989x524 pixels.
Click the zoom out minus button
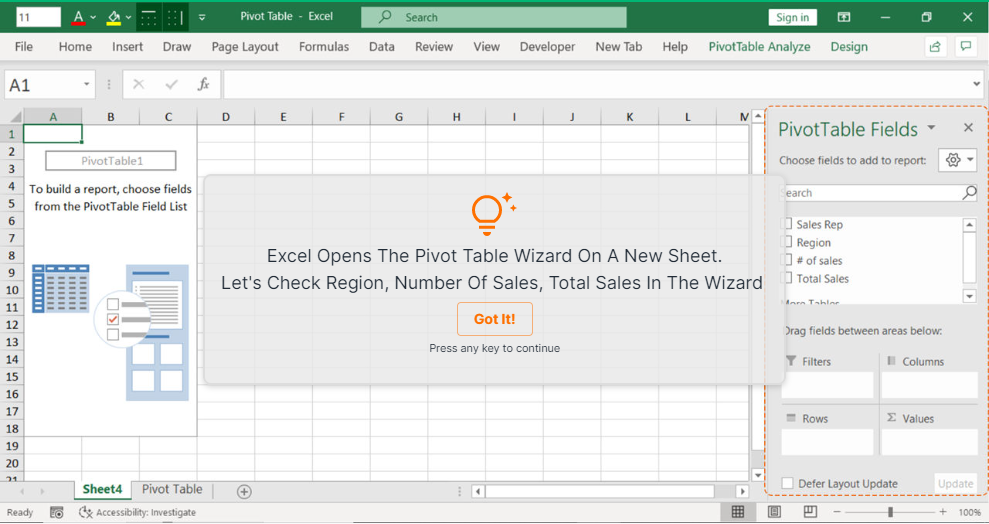[837, 512]
